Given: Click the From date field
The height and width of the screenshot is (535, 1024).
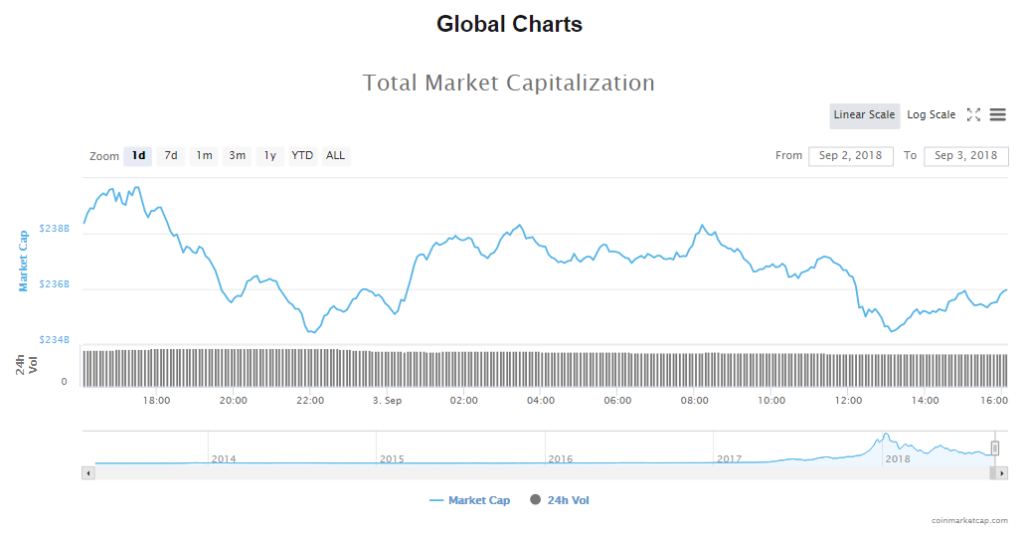Looking at the screenshot, I should coord(850,156).
